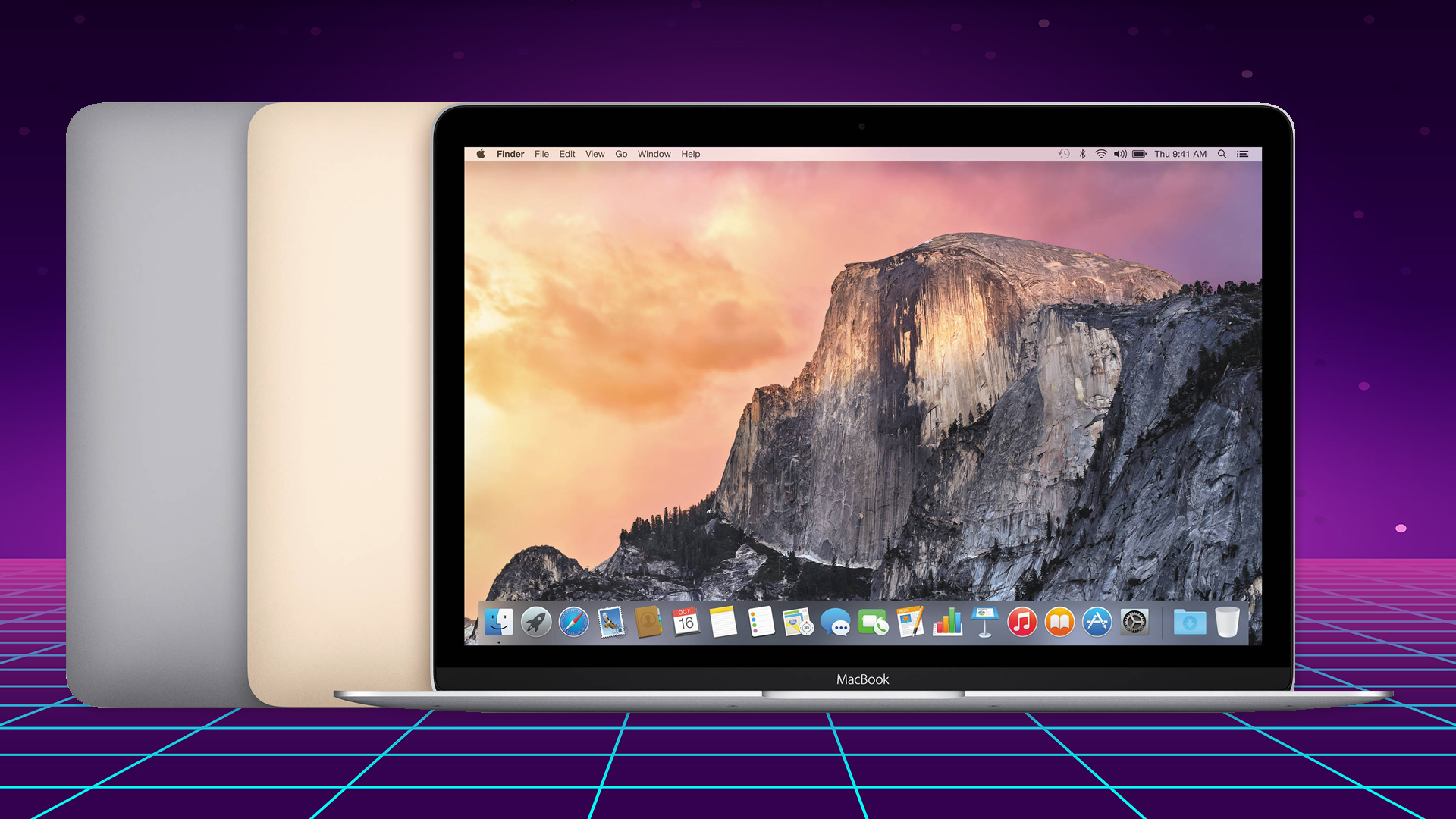The image size is (1456, 819).
Task: Open the Go menu
Action: (621, 154)
